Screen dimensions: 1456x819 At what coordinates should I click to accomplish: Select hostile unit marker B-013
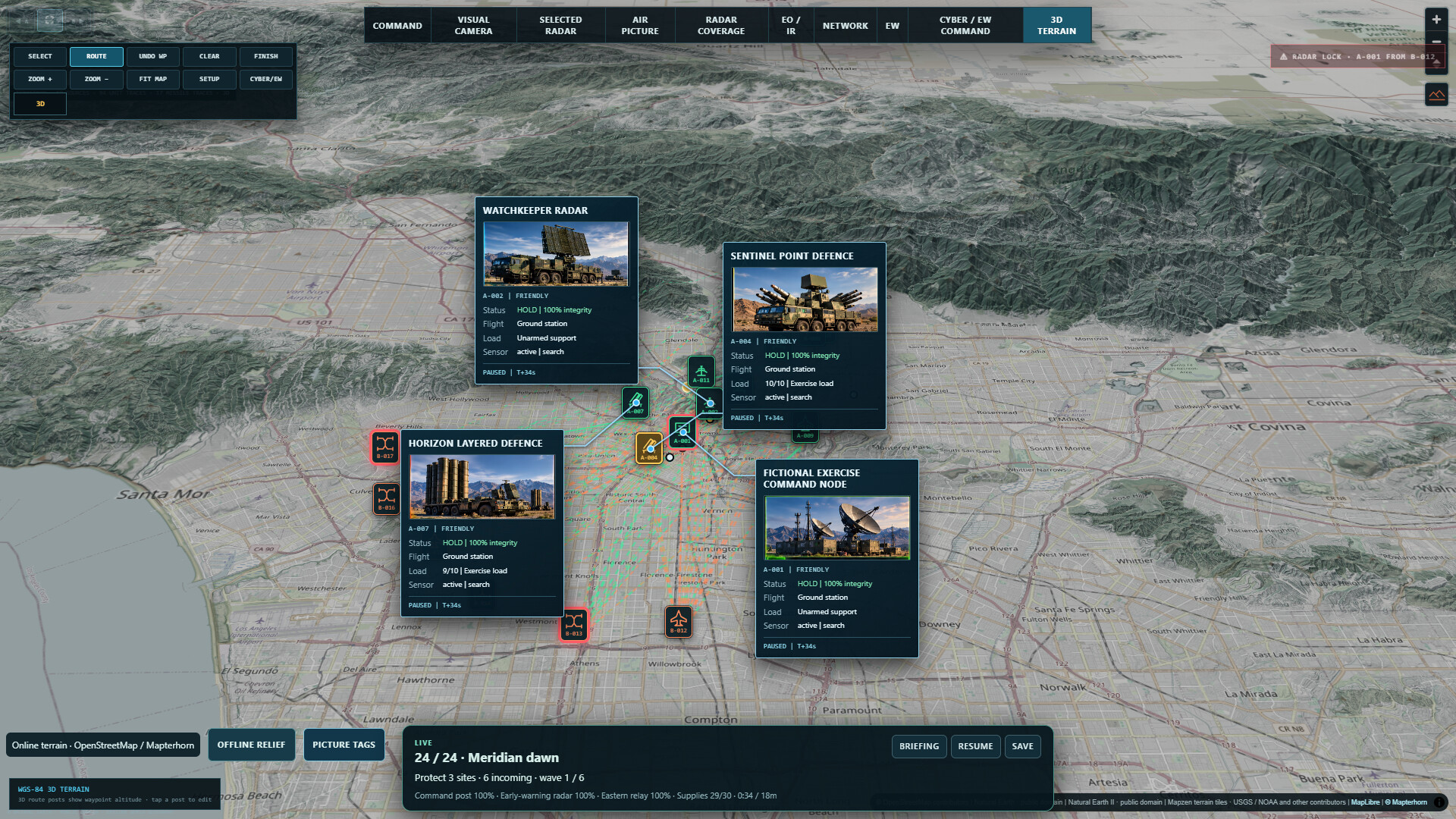click(574, 625)
